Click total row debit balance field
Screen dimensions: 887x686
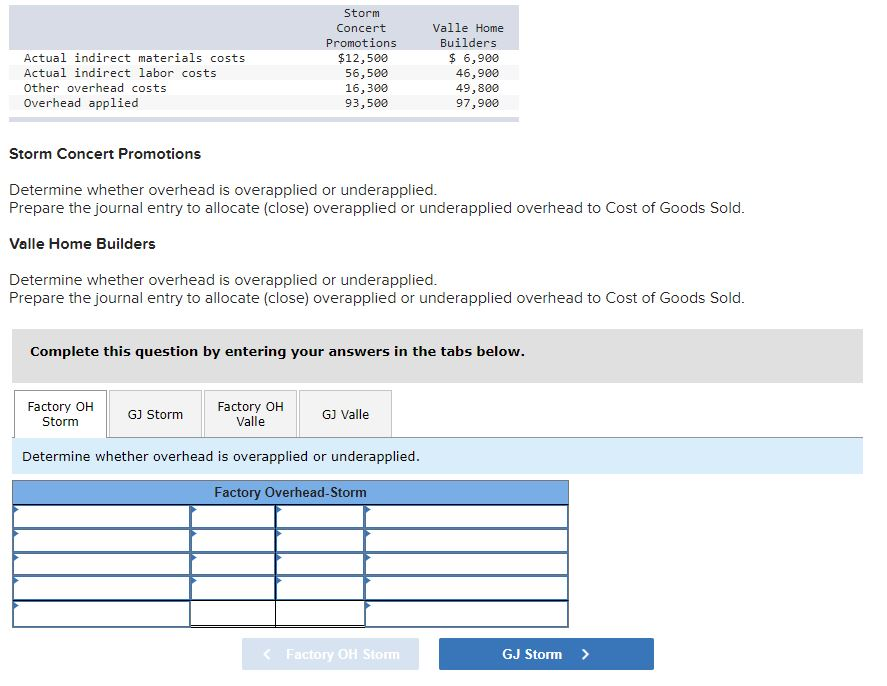(x=233, y=614)
